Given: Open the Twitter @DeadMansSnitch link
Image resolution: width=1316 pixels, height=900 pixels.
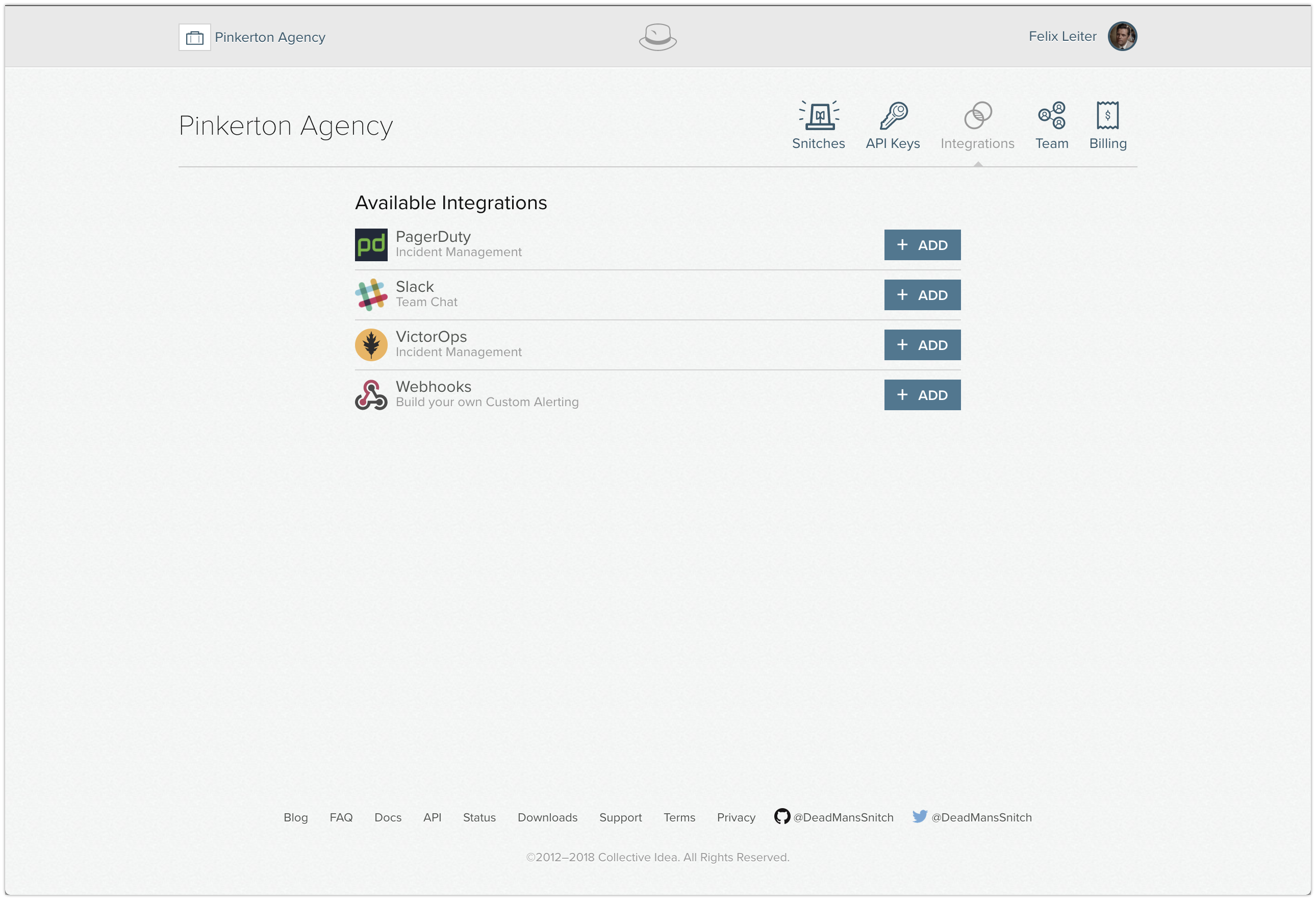Looking at the screenshot, I should click(972, 817).
